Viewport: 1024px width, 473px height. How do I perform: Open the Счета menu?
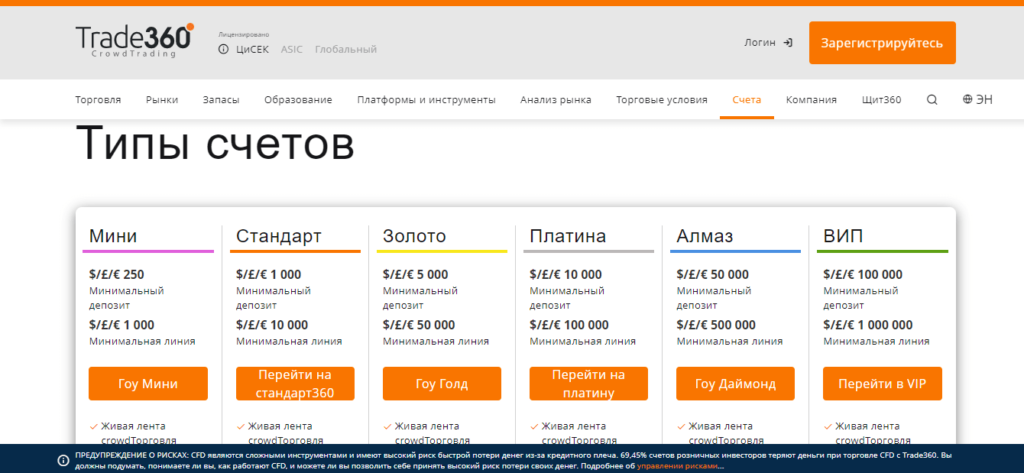746,100
